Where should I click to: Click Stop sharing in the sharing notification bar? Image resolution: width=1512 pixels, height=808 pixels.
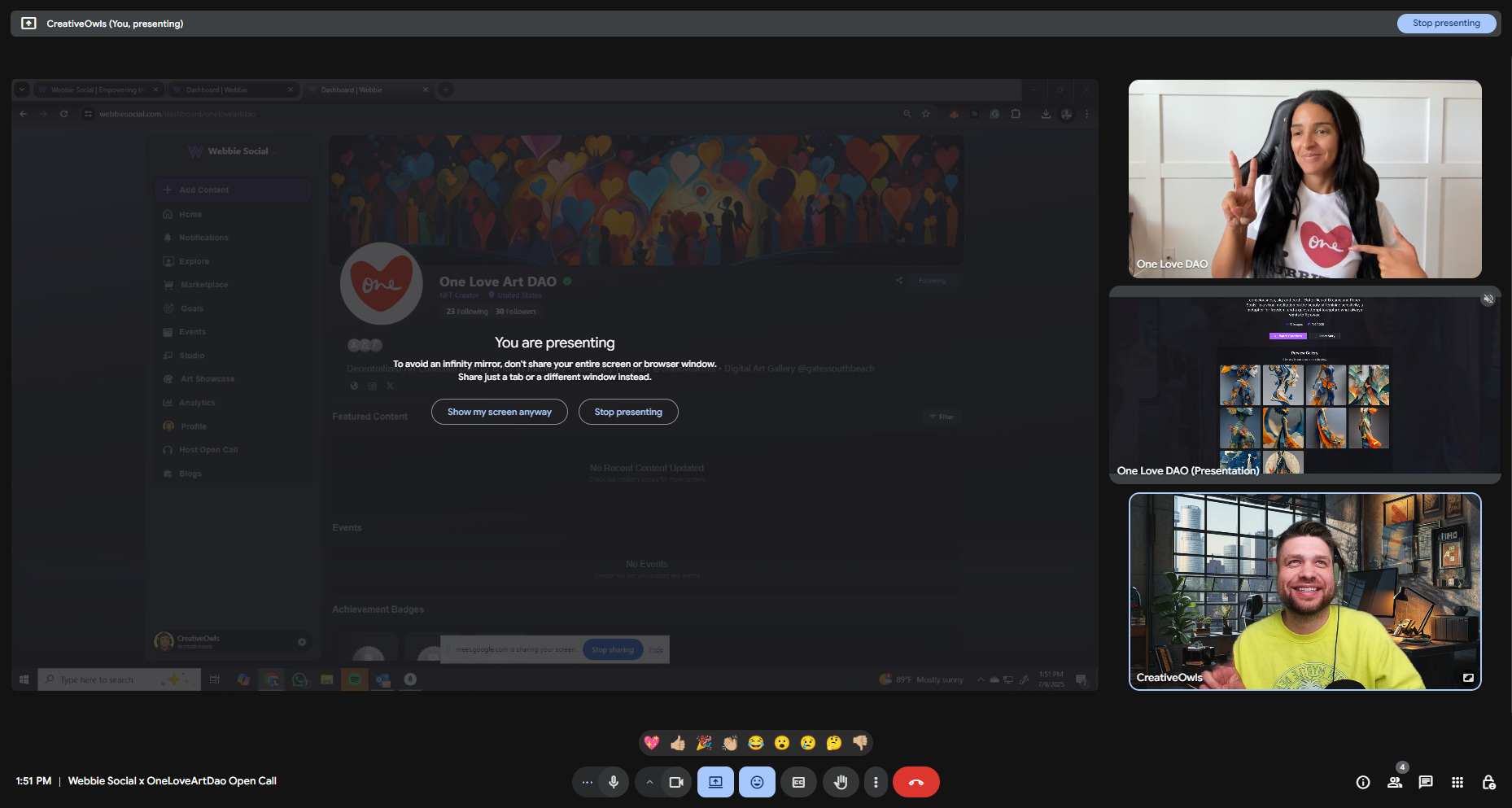point(613,649)
